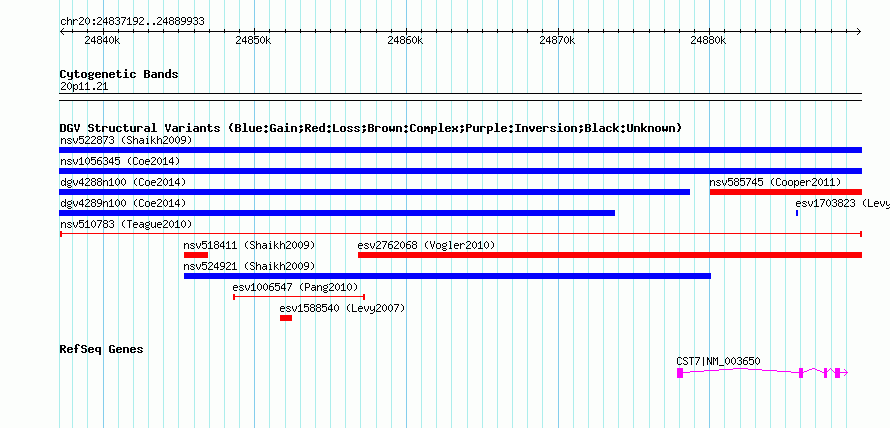Click the RefSeq Genes track title
The image size is (890, 428).
(x=101, y=349)
